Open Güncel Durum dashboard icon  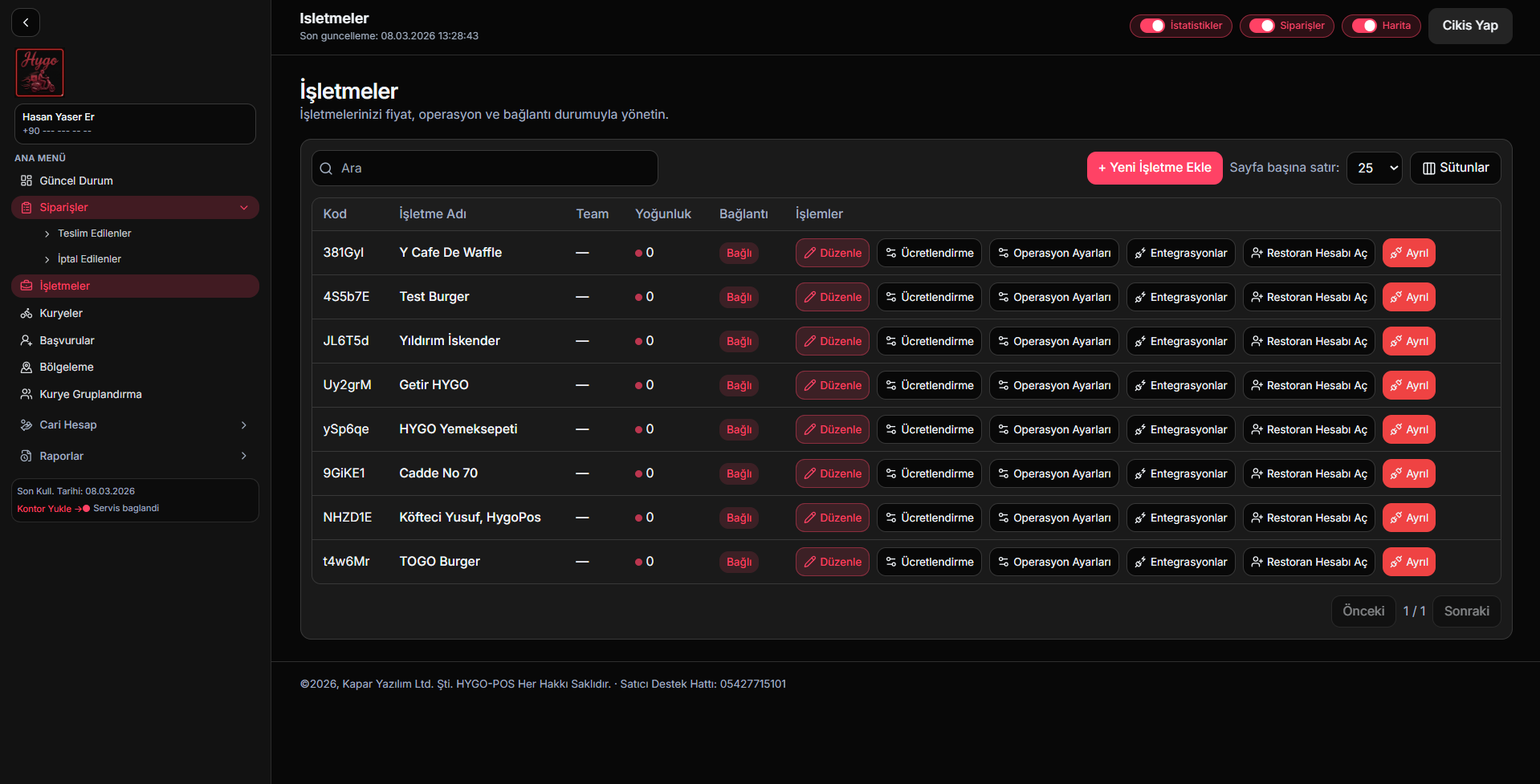coord(26,181)
